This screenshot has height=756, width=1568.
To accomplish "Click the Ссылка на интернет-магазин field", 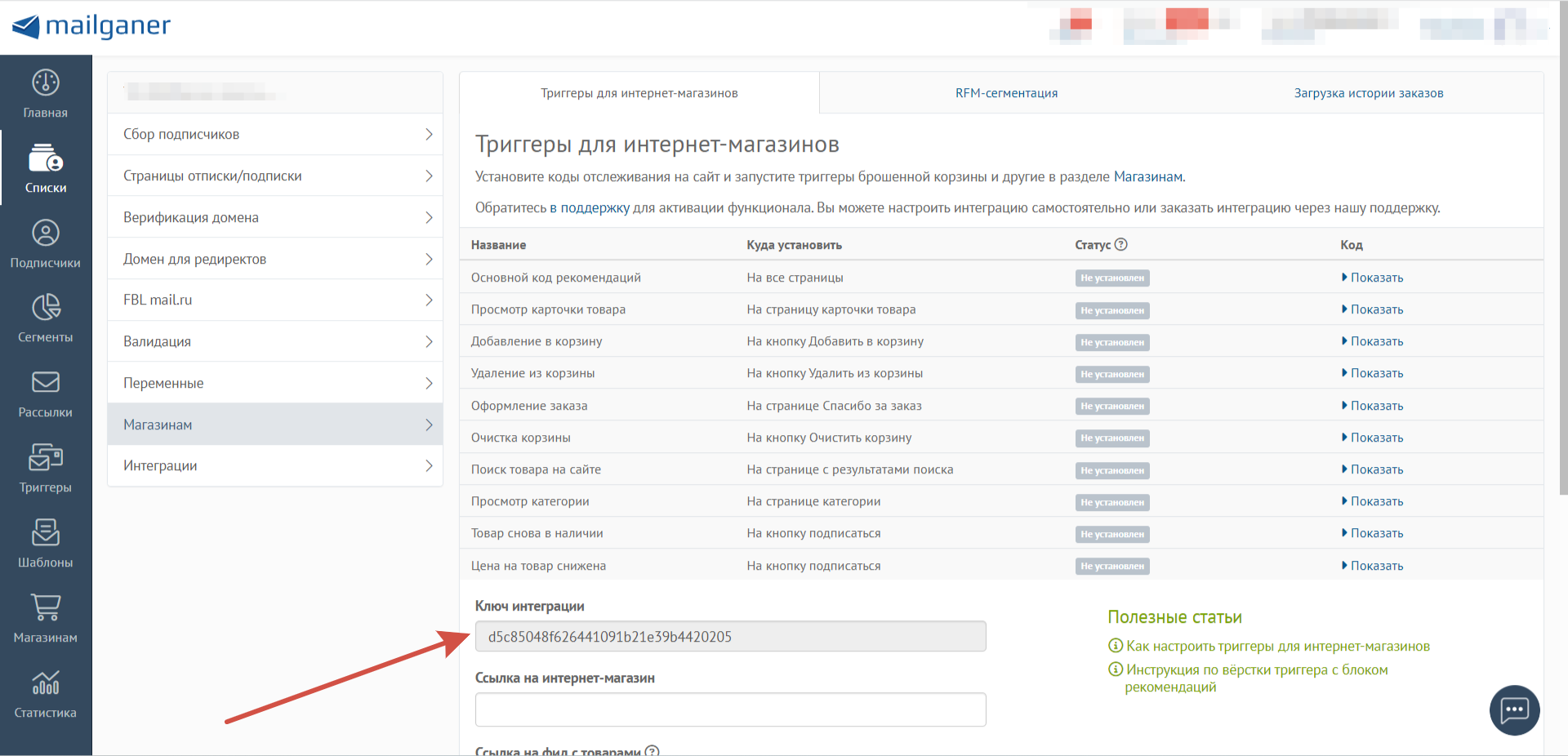I will (x=731, y=709).
